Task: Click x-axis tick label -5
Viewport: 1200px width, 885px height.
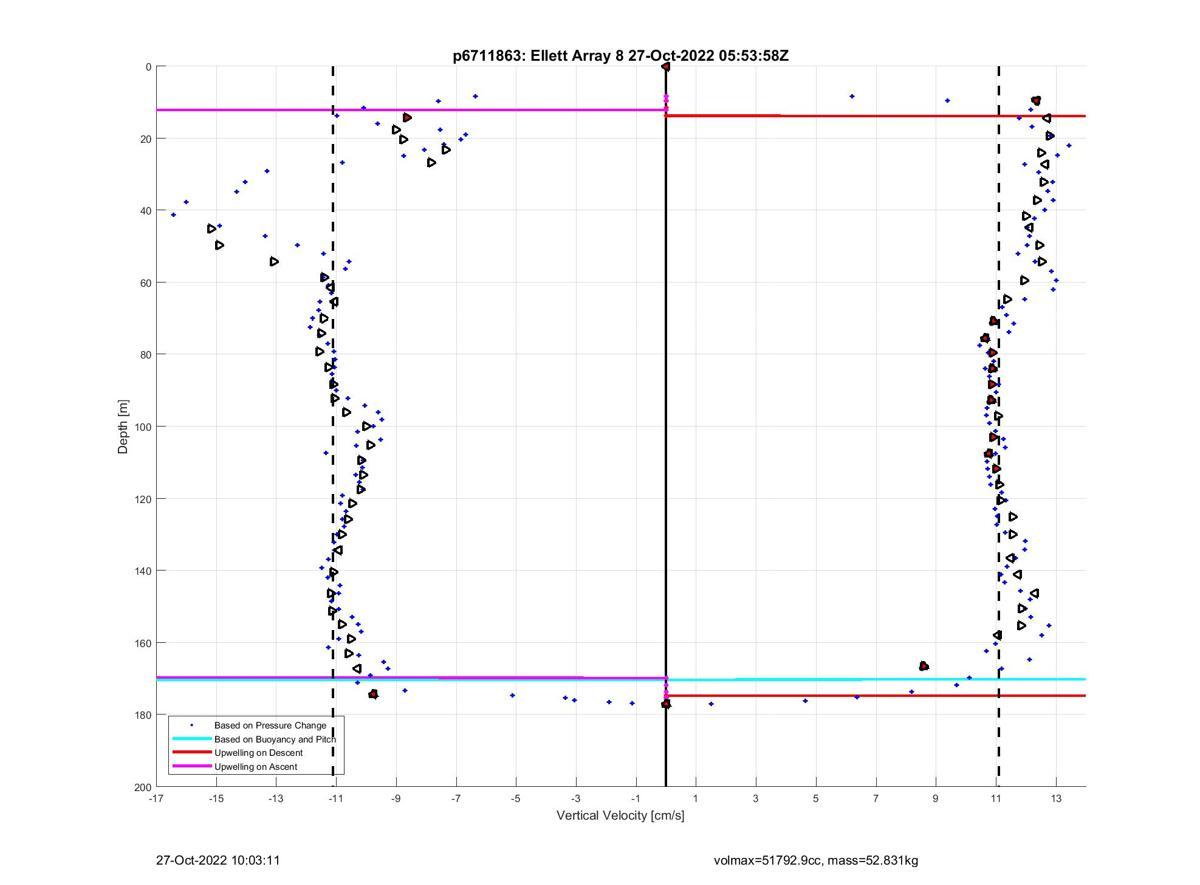Action: (516, 797)
